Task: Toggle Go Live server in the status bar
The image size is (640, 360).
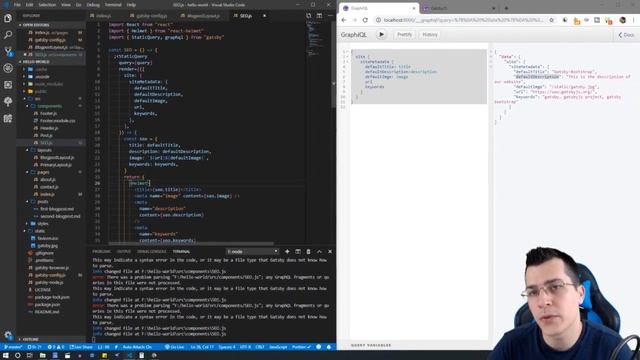Action: click(x=174, y=347)
